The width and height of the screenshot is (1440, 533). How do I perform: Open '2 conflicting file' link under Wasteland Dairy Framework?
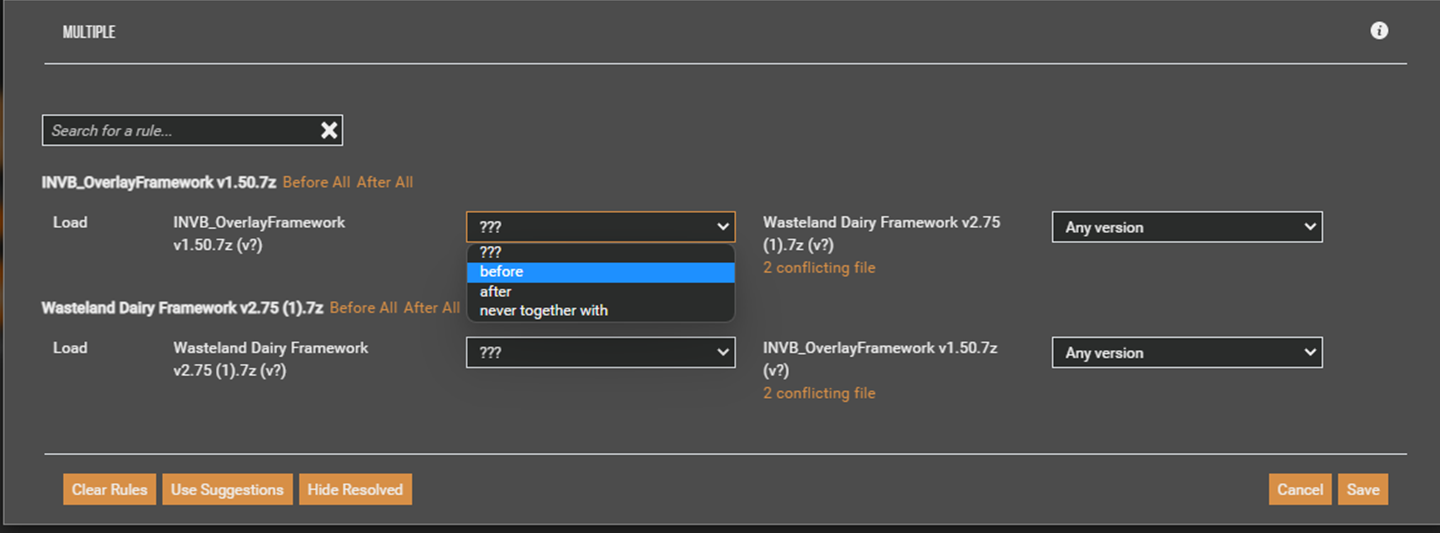pyautogui.click(x=819, y=268)
